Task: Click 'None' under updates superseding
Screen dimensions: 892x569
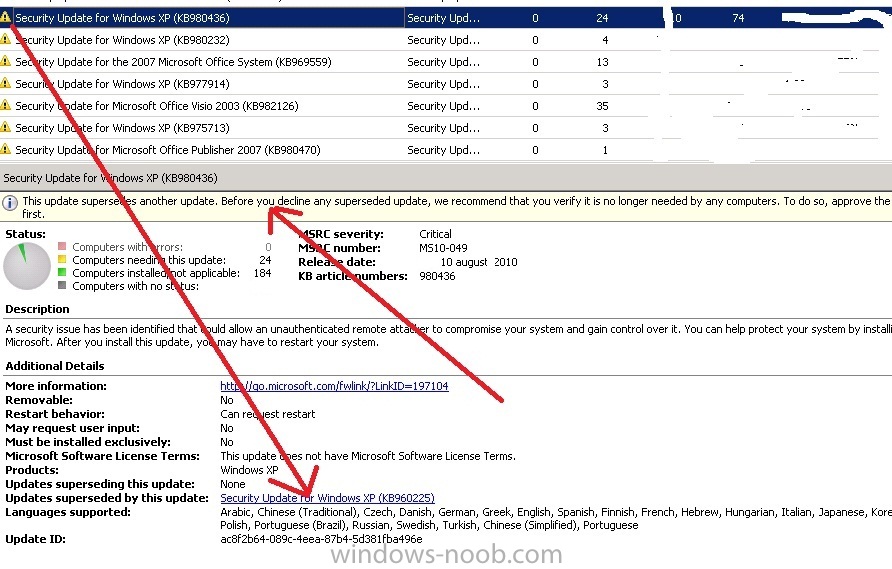Action: coord(233,484)
